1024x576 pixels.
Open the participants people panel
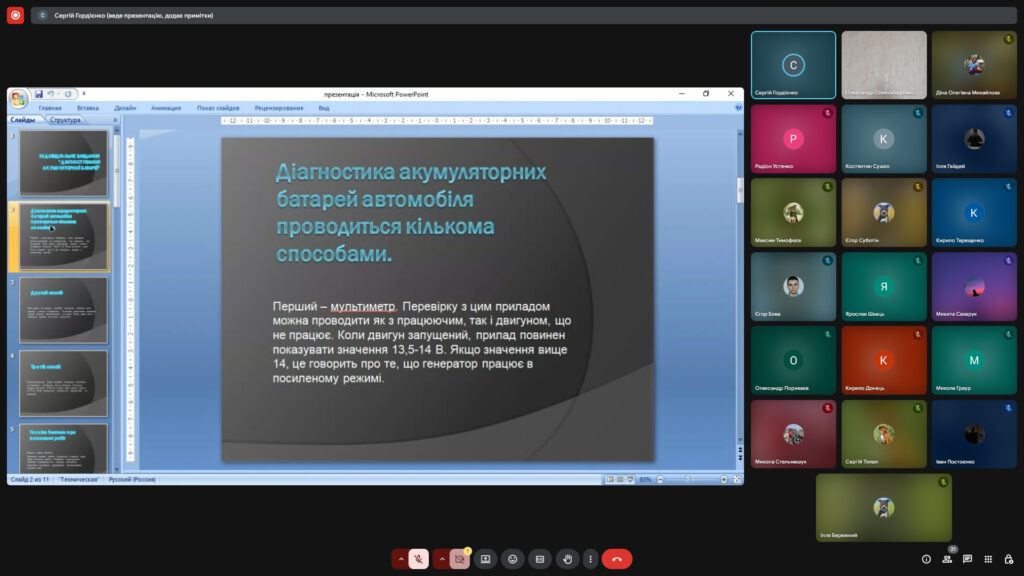947,559
